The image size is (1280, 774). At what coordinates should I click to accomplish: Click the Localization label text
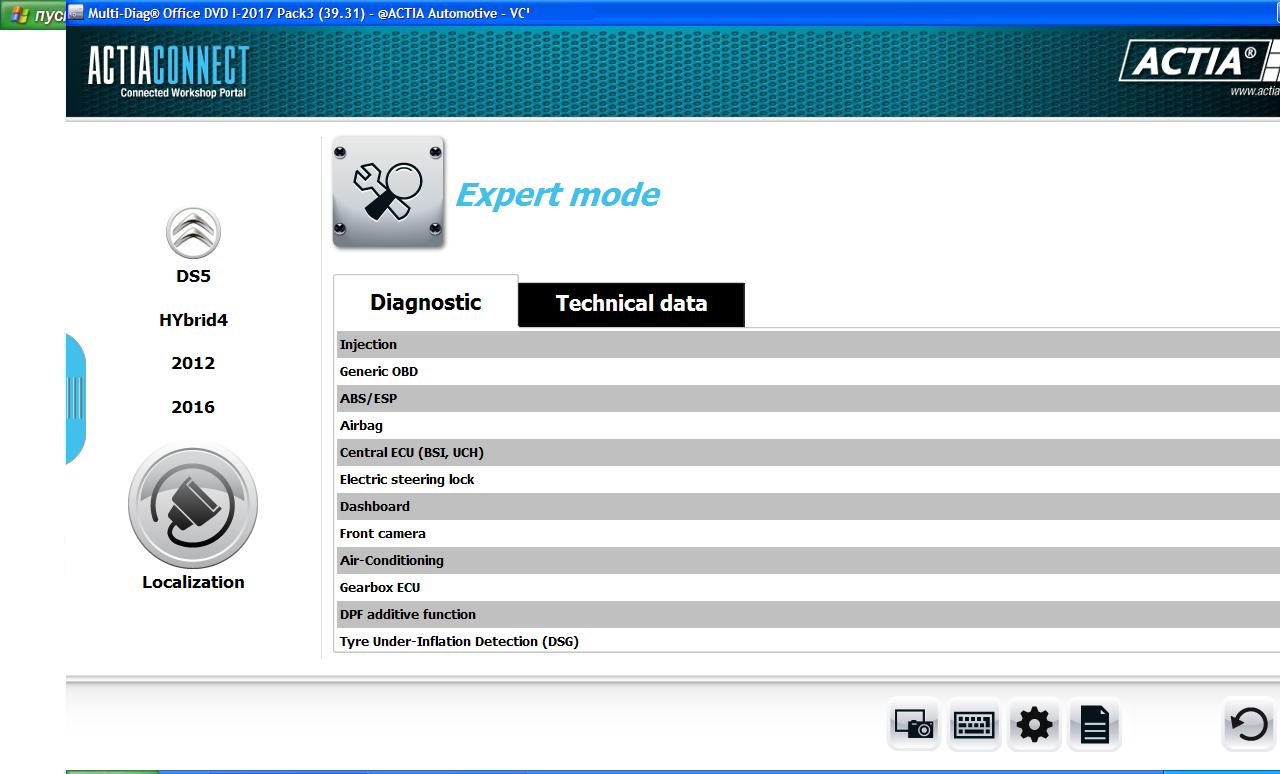pos(193,582)
